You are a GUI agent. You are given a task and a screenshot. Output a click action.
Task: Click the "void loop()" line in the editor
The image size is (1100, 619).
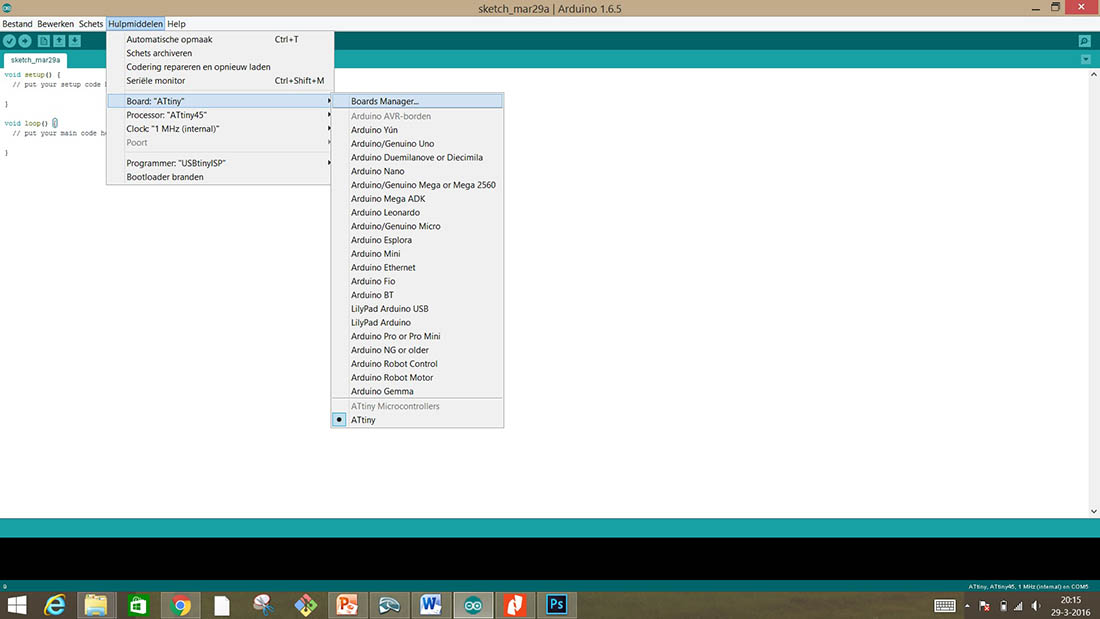[31, 124]
